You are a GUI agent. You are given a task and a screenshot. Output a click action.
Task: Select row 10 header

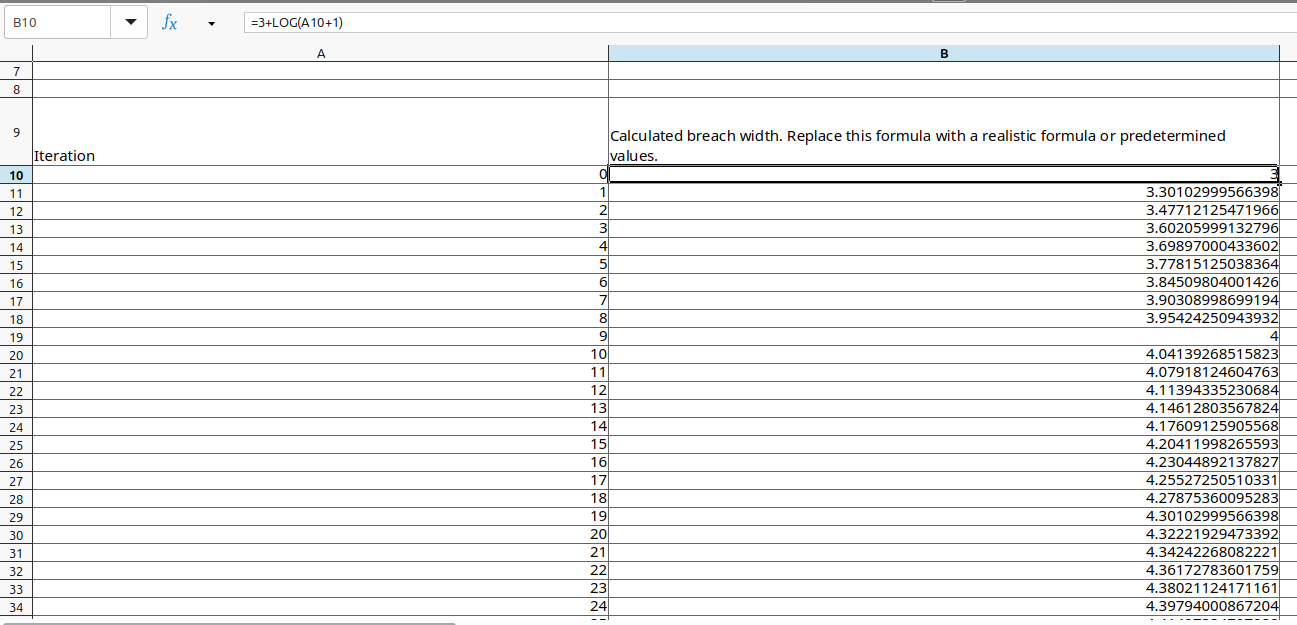(15, 175)
